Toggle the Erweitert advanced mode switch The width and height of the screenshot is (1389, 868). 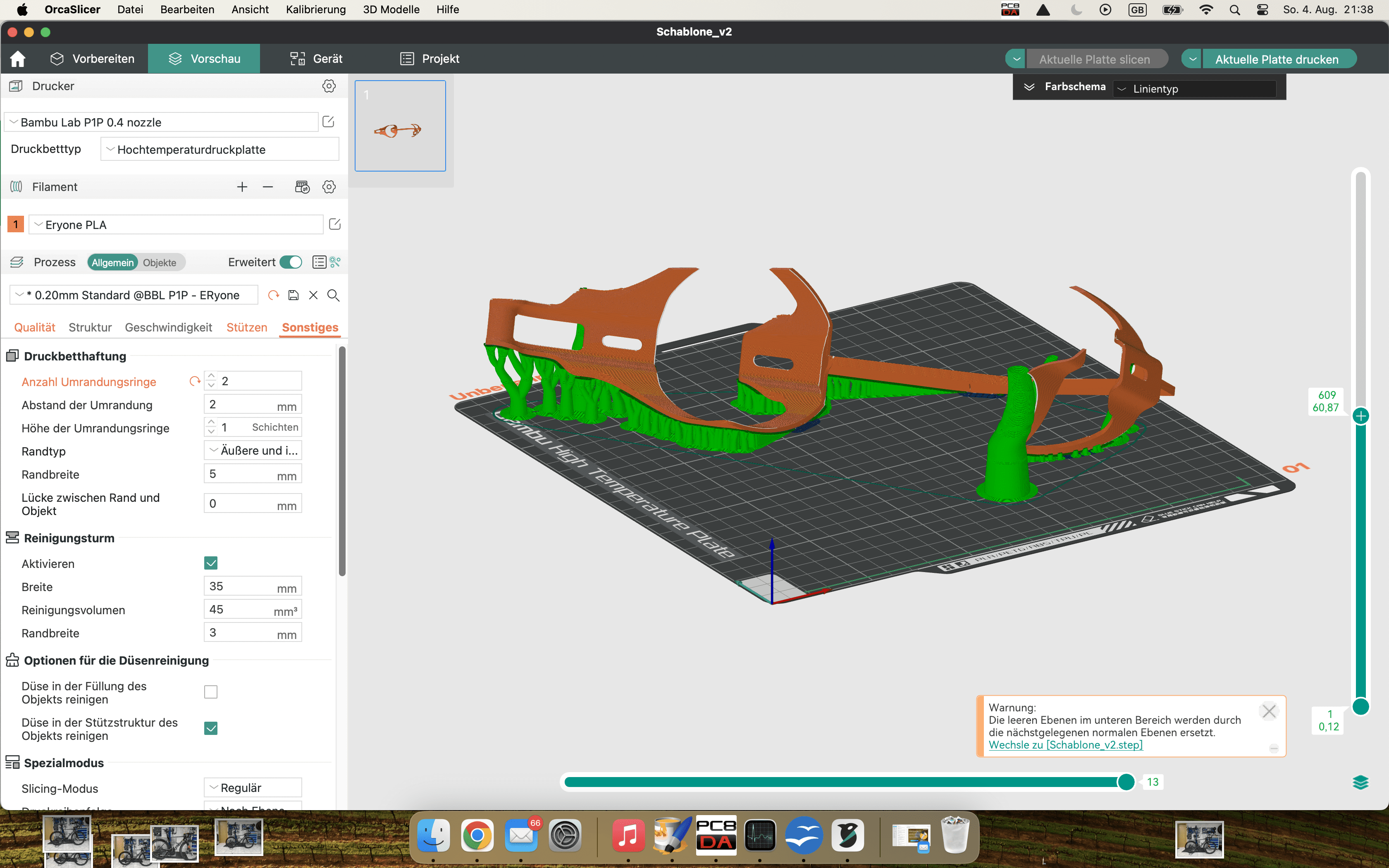(x=291, y=262)
